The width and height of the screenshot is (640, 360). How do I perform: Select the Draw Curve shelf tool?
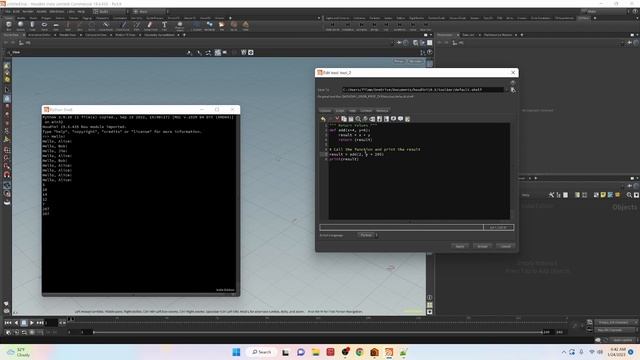(122, 26)
